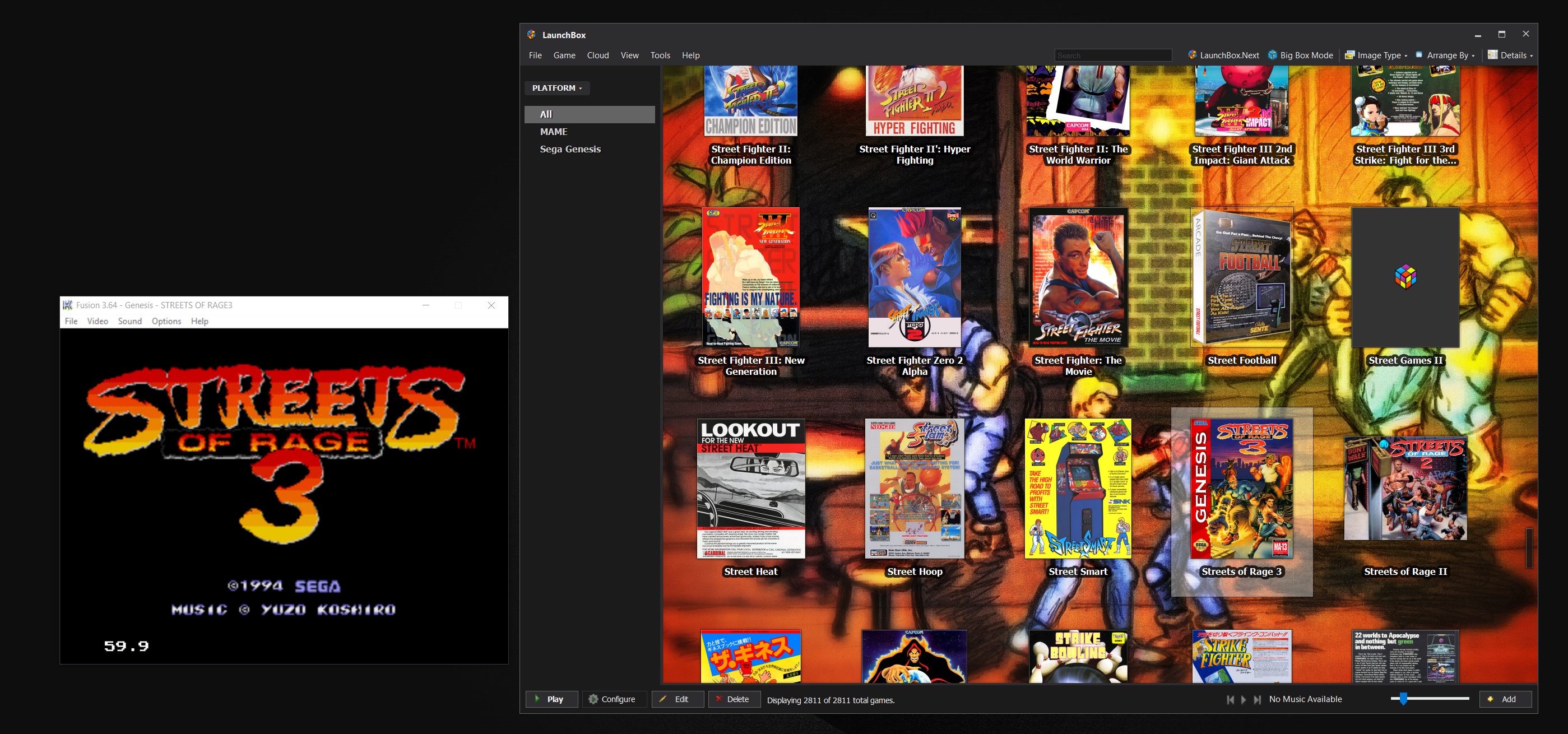Click the Search input field
The image size is (1568, 734).
pyautogui.click(x=1113, y=55)
